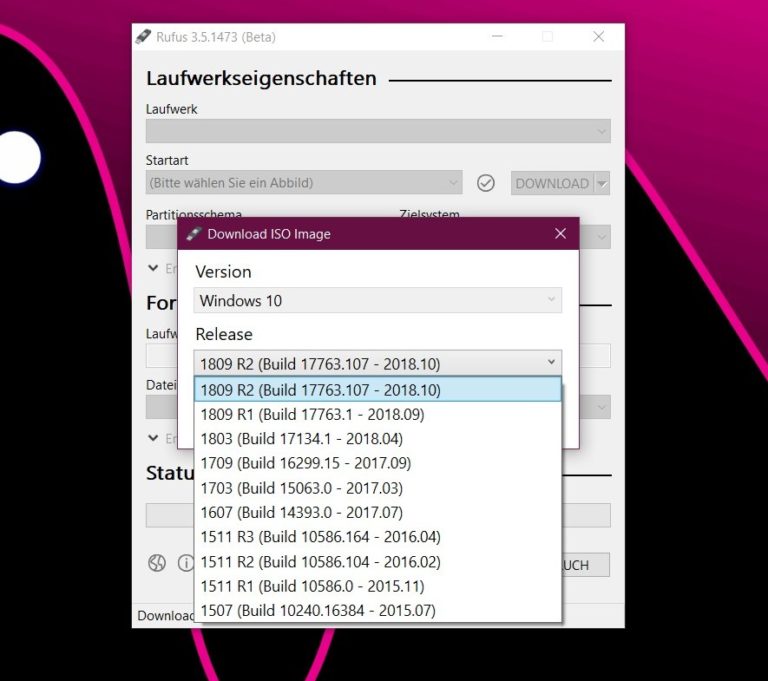Open the Startart image selection dropdown
Image resolution: width=768 pixels, height=681 pixels.
coord(304,182)
